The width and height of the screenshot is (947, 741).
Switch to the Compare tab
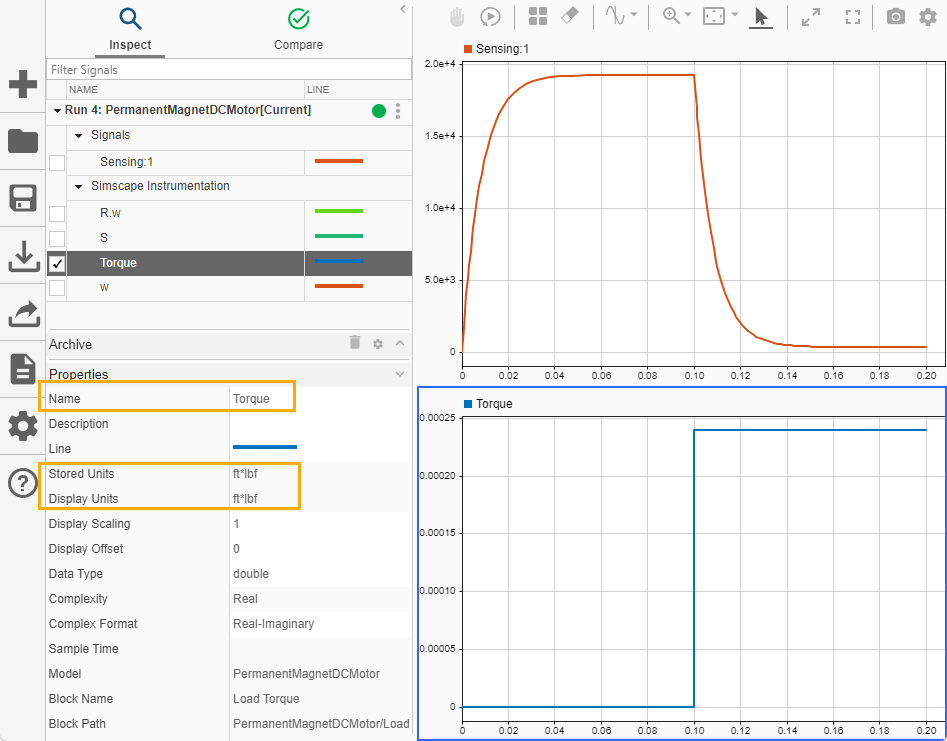click(x=298, y=29)
